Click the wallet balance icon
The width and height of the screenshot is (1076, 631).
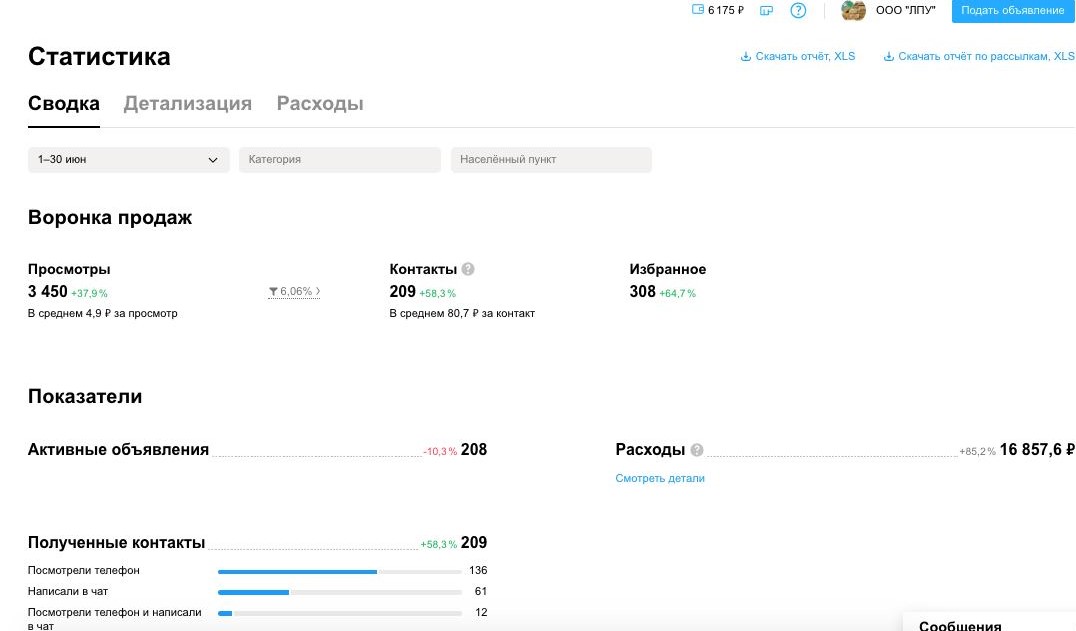click(698, 10)
